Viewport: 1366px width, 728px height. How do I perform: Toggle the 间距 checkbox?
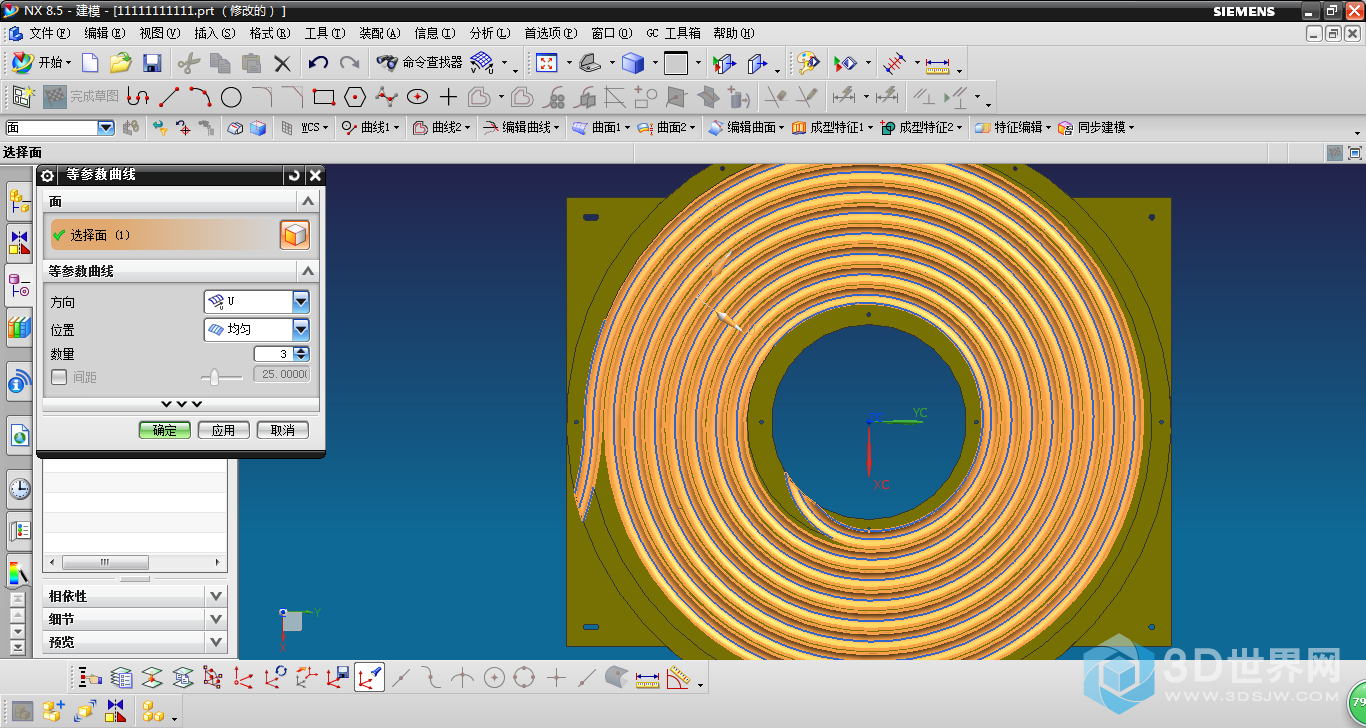click(x=59, y=377)
